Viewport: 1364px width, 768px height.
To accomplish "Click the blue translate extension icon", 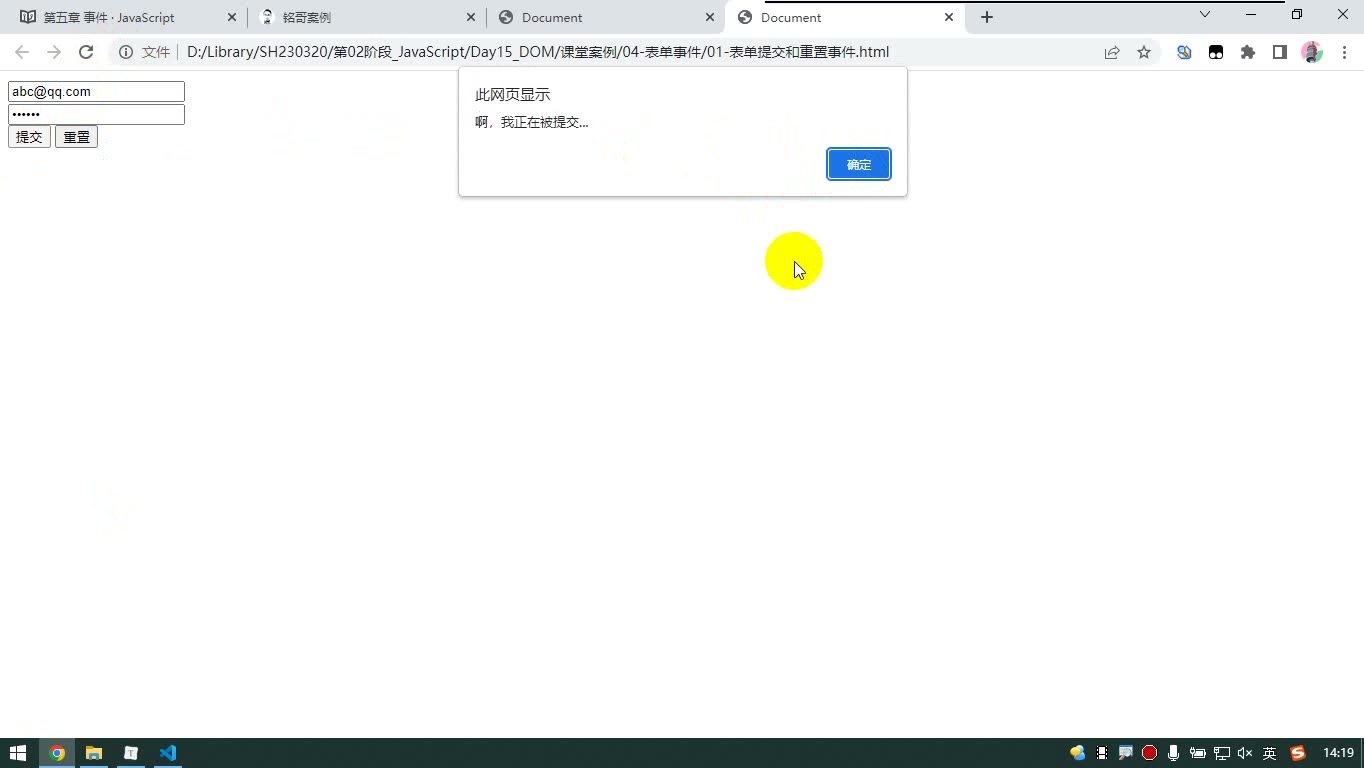I will 1184,52.
